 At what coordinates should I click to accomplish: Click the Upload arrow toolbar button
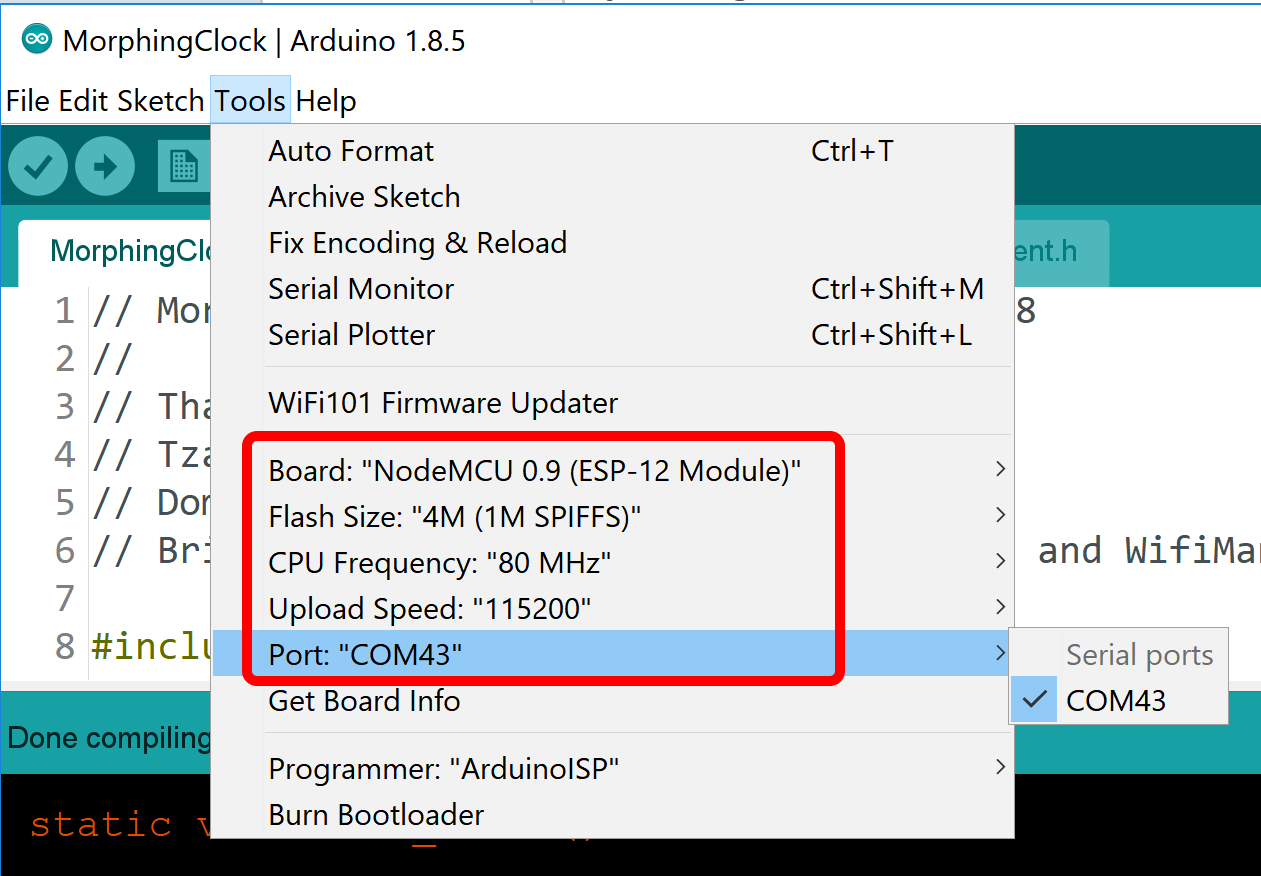(x=104, y=166)
